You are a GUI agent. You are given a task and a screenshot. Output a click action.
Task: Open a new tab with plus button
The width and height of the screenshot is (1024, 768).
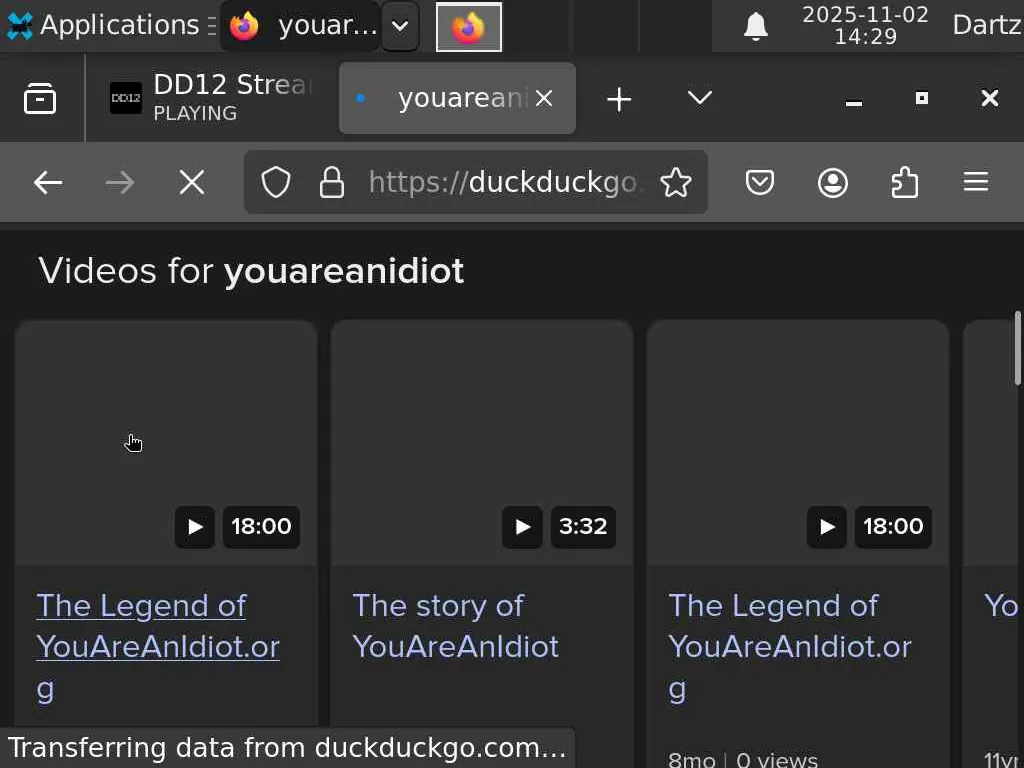[x=619, y=98]
